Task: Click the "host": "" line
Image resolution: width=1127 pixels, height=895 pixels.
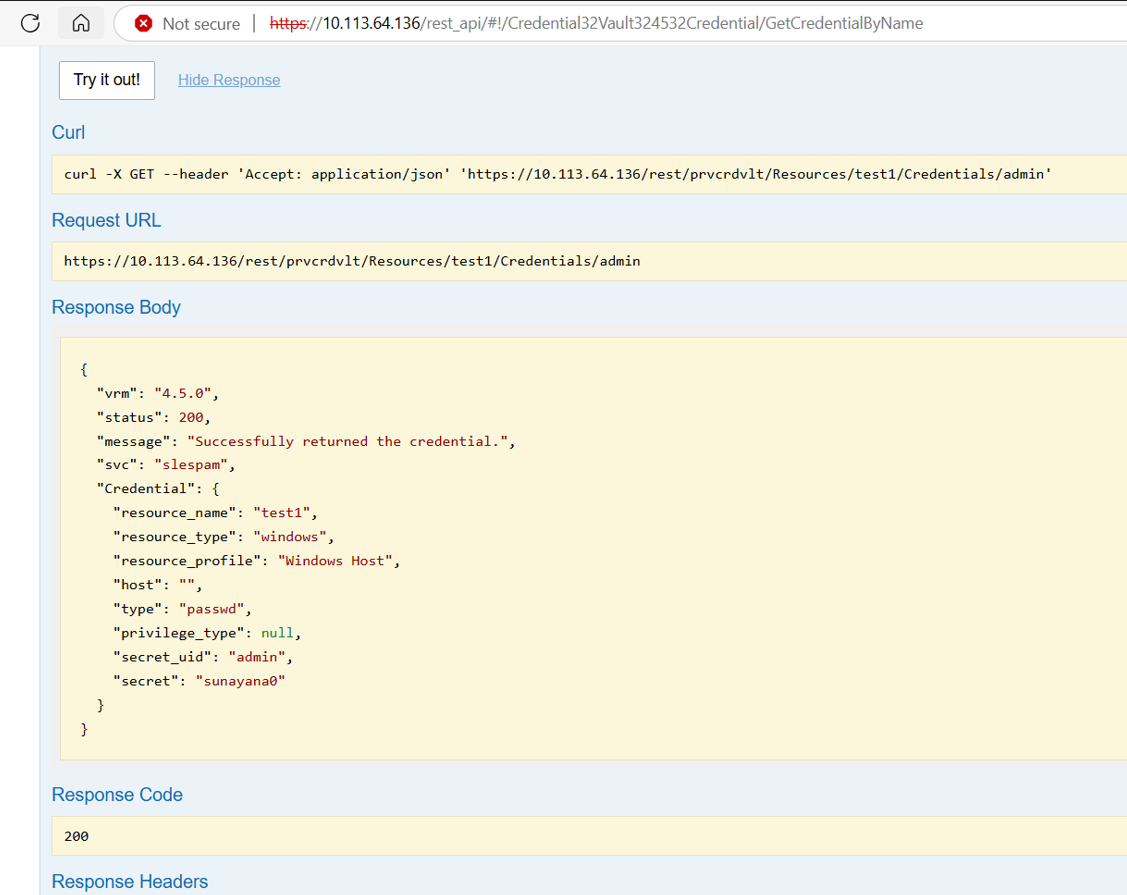Action: tap(157, 584)
